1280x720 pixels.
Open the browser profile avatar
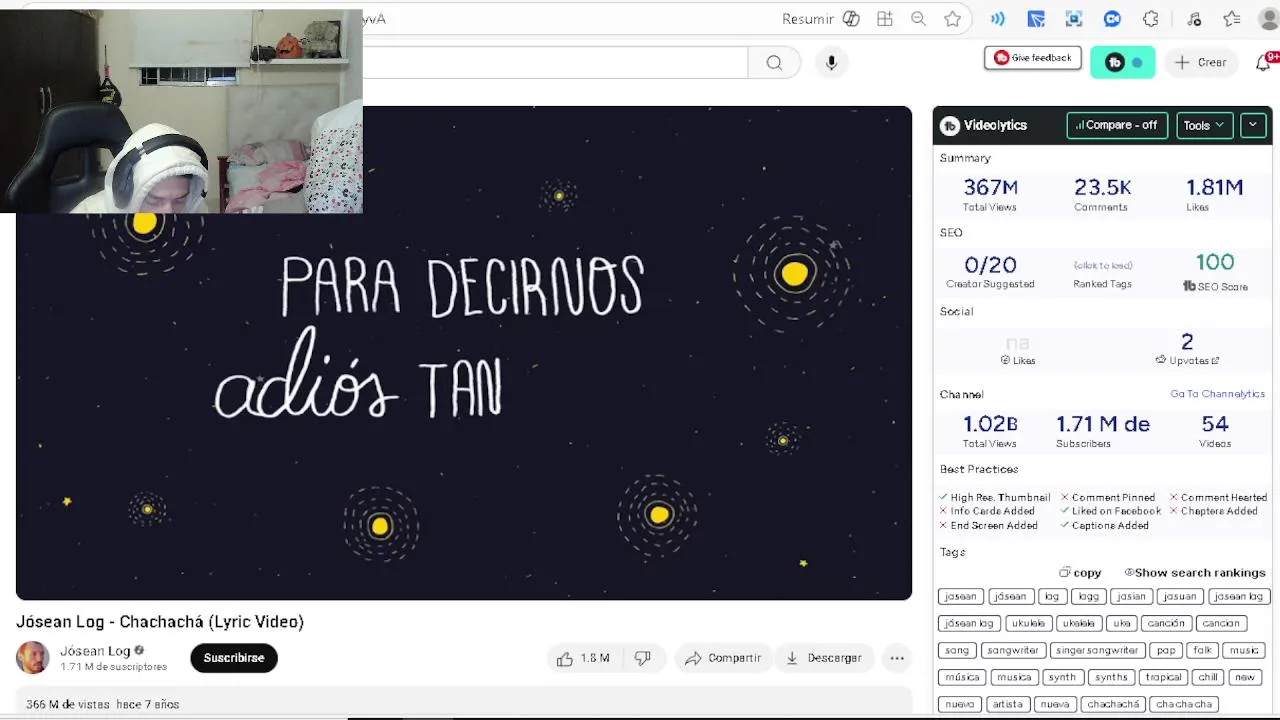tap(1270, 19)
